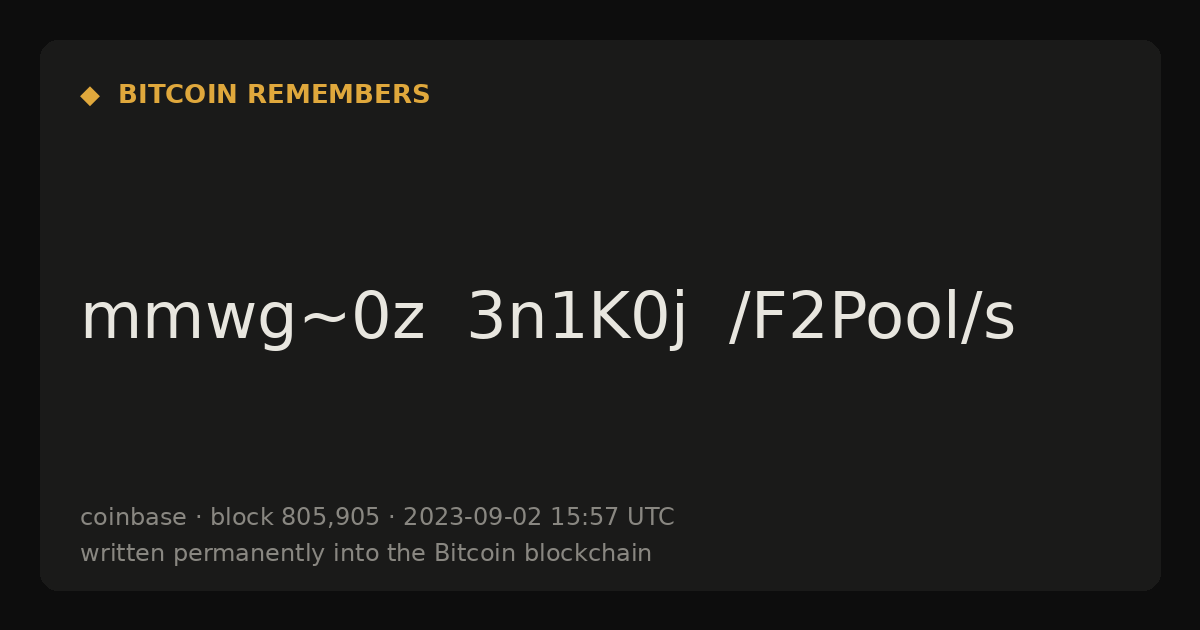Select the written permanently caption line
The image size is (1200, 630).
[366, 553]
